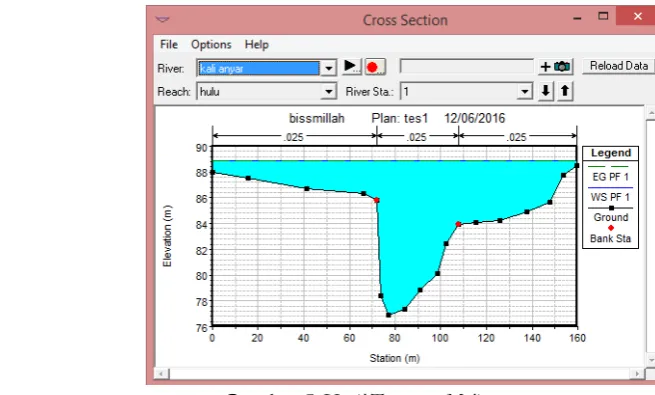
Task: Click horizontal scrollbar right arrow
Action: (637, 373)
